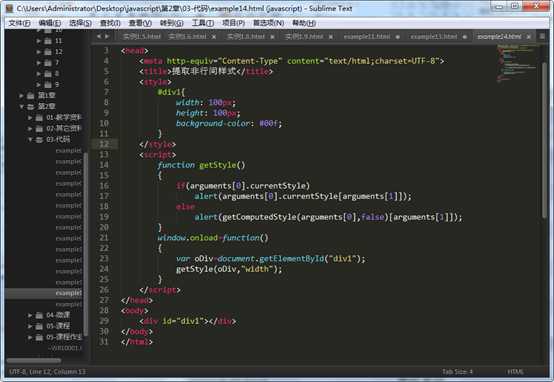This screenshot has height=382, width=554.
Task: Click open-folder icon of 03-代码
Action: pos(39,140)
